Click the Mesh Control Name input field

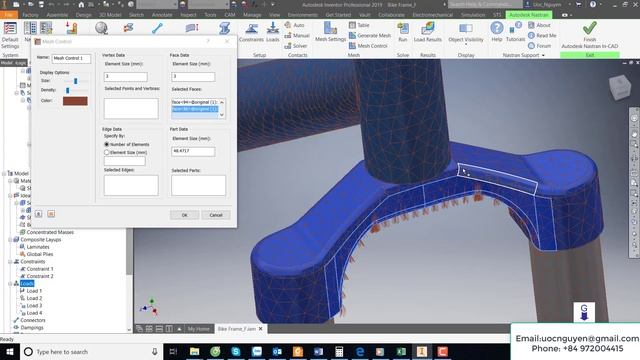pos(71,58)
